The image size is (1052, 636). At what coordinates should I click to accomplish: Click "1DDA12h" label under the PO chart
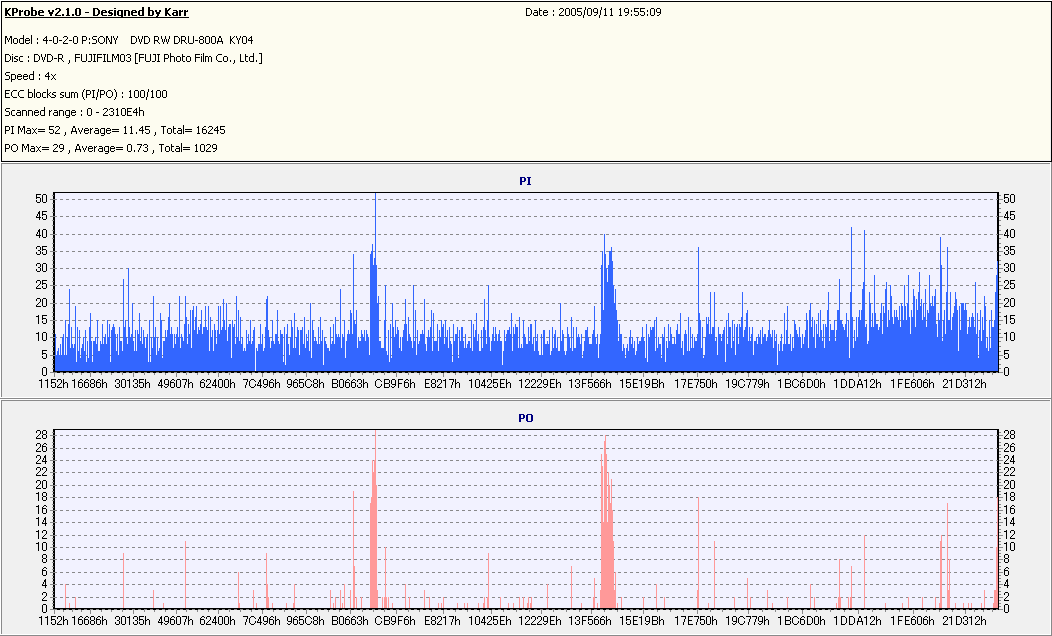857,621
